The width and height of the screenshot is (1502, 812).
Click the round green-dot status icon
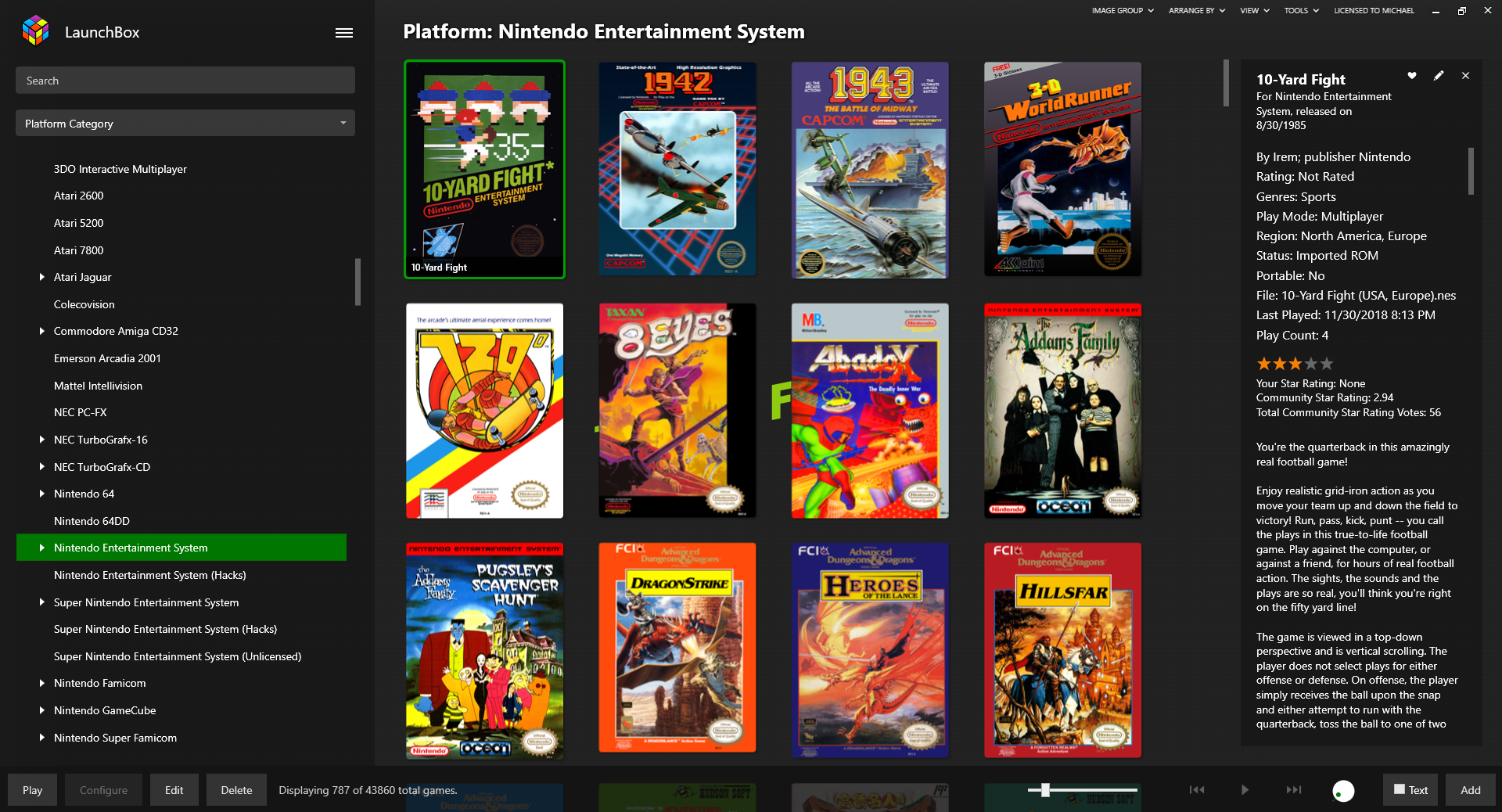1343,791
